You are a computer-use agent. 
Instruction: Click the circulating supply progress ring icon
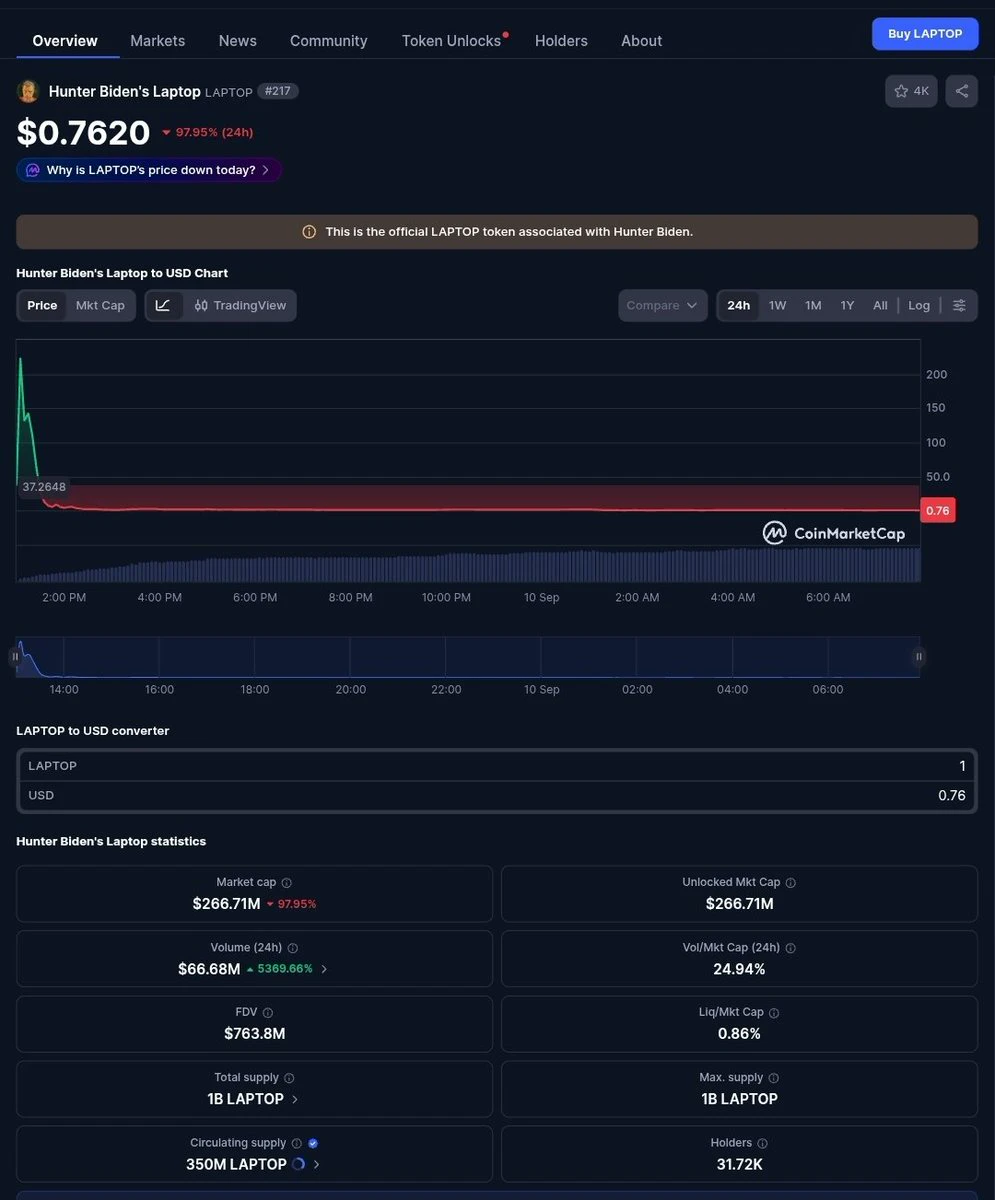coord(297,1164)
